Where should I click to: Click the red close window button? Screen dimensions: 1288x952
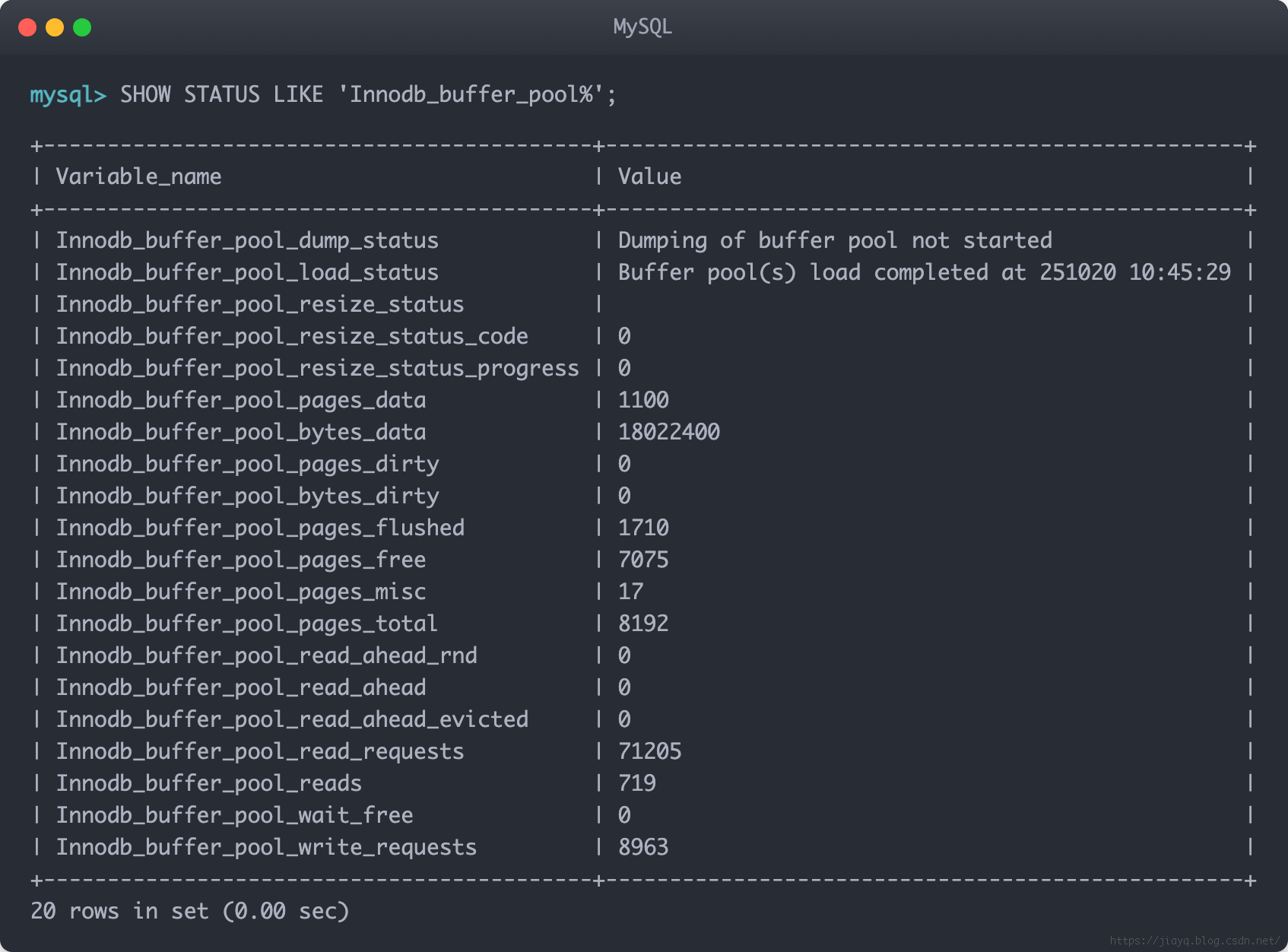[27, 27]
